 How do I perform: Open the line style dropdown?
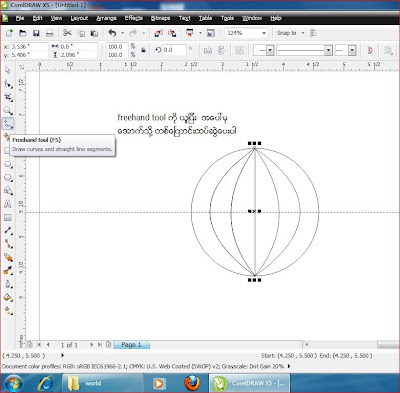point(328,51)
